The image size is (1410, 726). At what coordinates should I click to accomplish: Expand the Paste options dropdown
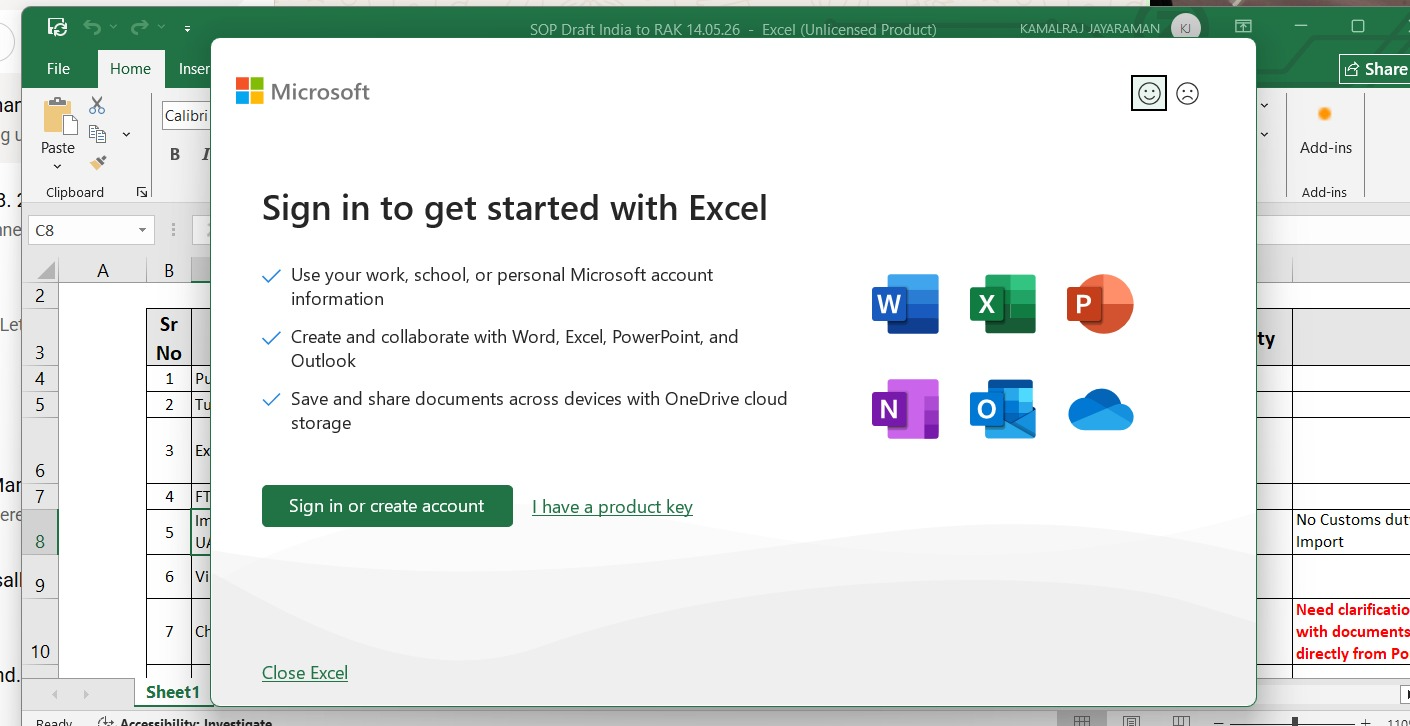(57, 166)
